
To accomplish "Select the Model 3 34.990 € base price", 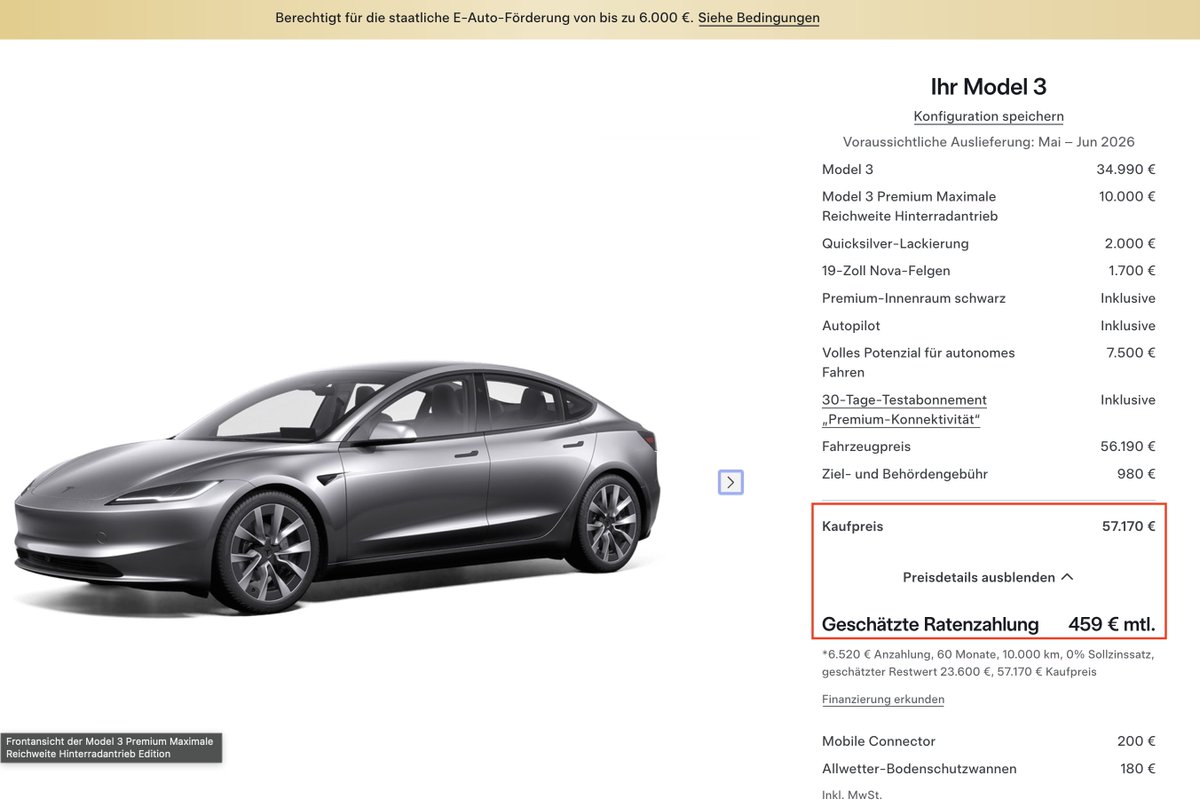I will click(x=1126, y=169).
